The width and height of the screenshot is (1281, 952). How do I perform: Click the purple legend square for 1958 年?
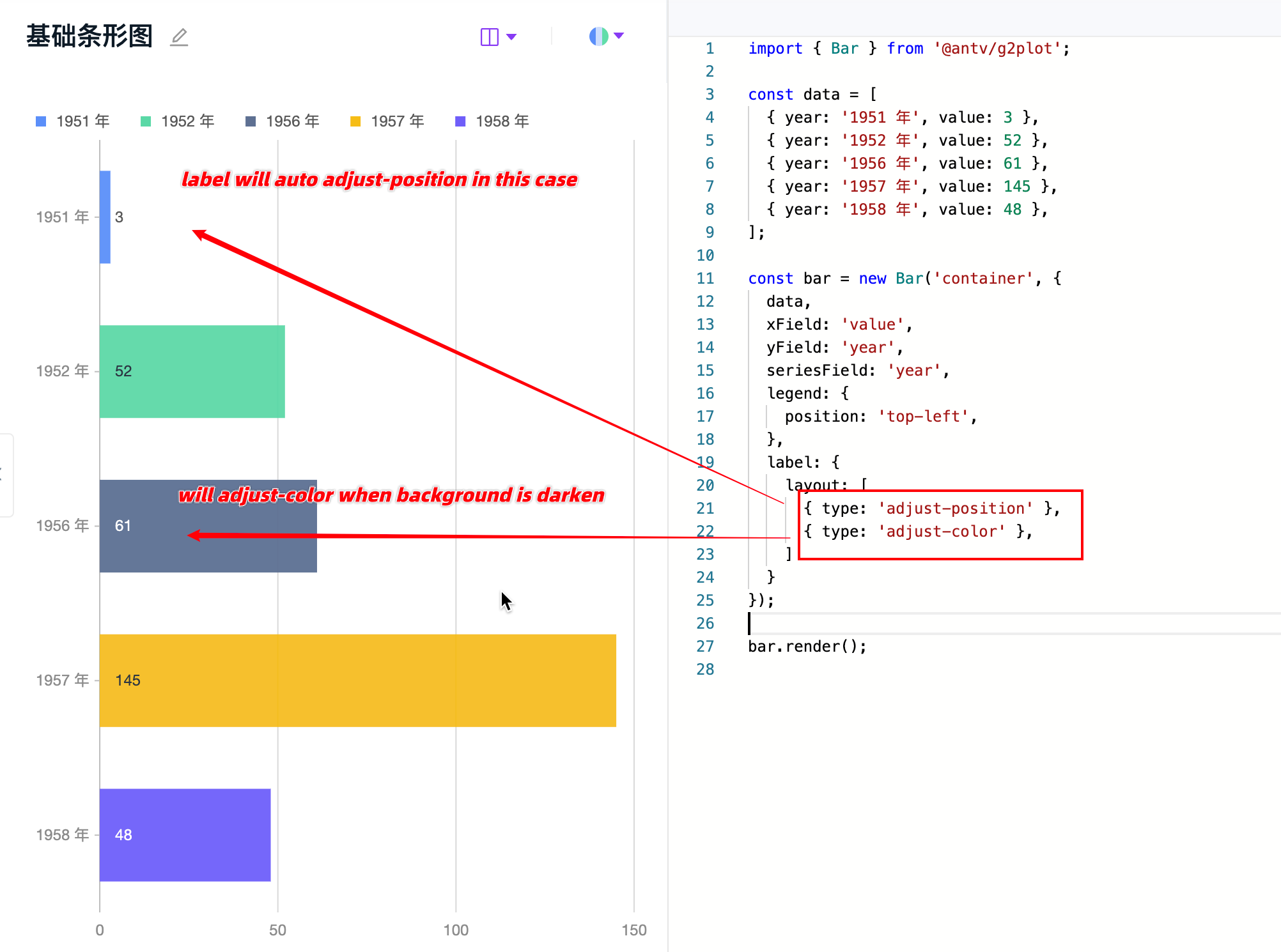pyautogui.click(x=461, y=120)
